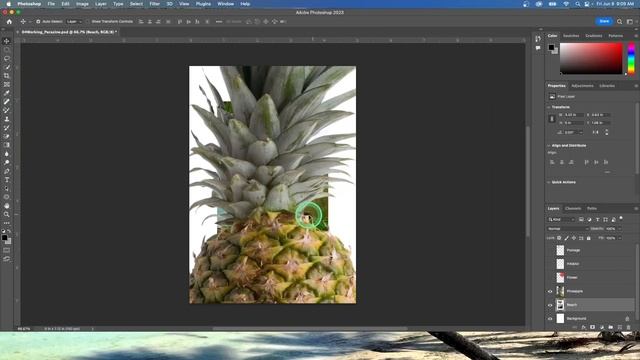Open the History panel icon in dock

click(538, 39)
